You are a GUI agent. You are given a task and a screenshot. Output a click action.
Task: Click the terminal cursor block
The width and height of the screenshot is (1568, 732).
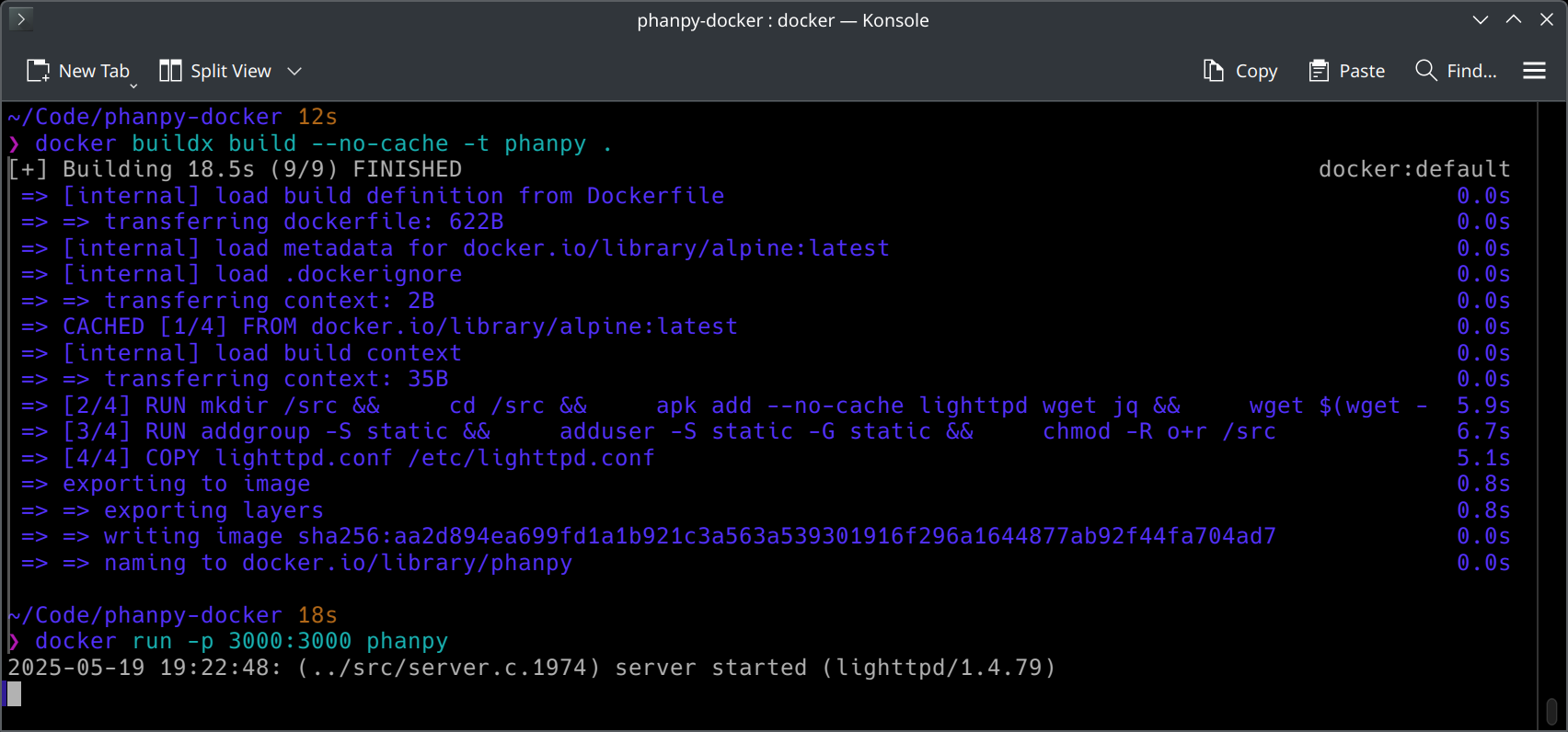(x=14, y=693)
